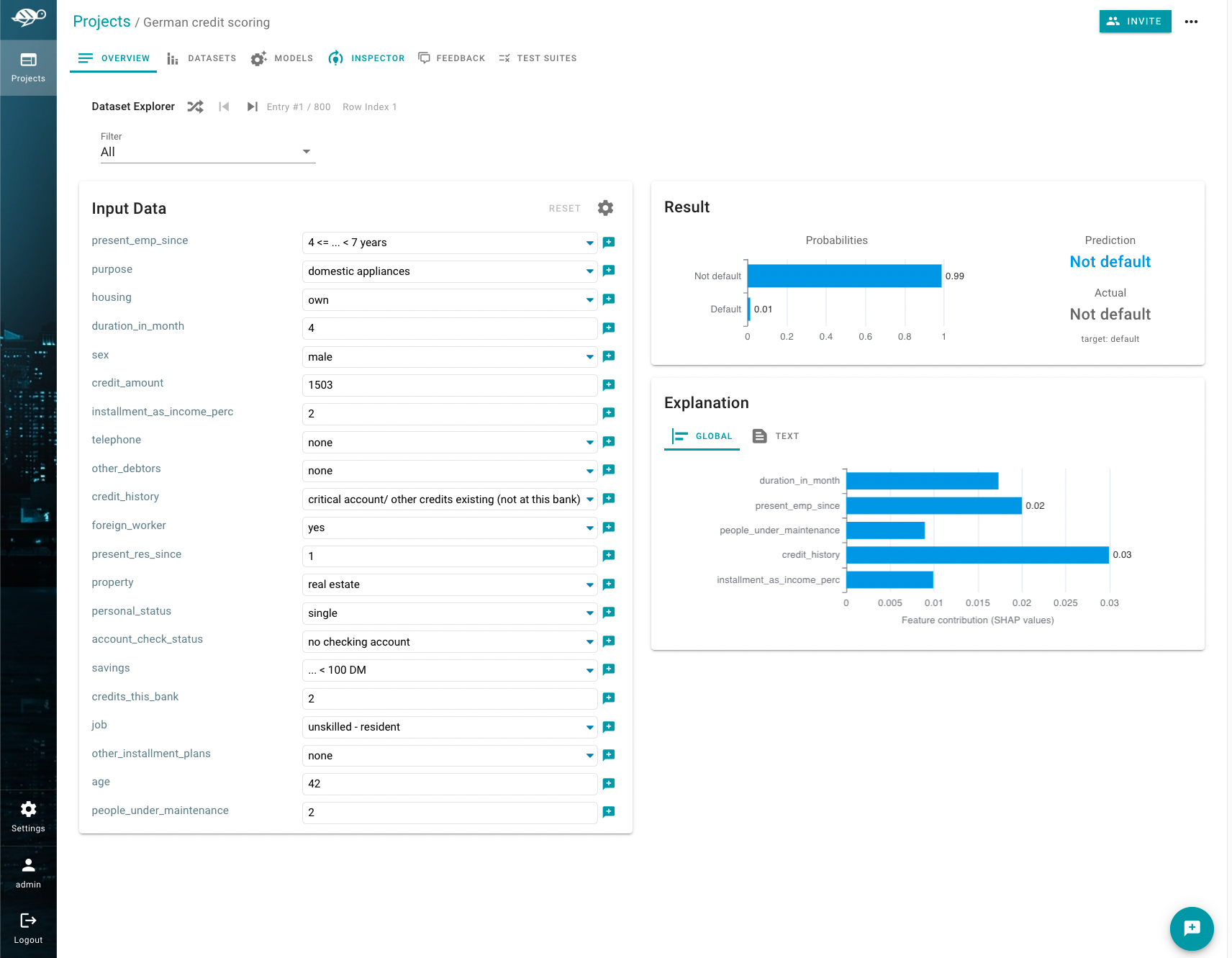Click feedback icon beside credit_amount field
The width and height of the screenshot is (1232, 958).
(609, 385)
